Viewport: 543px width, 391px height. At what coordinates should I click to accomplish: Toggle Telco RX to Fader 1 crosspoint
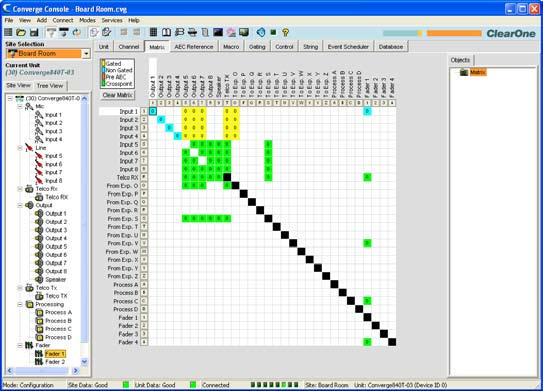coord(367,177)
